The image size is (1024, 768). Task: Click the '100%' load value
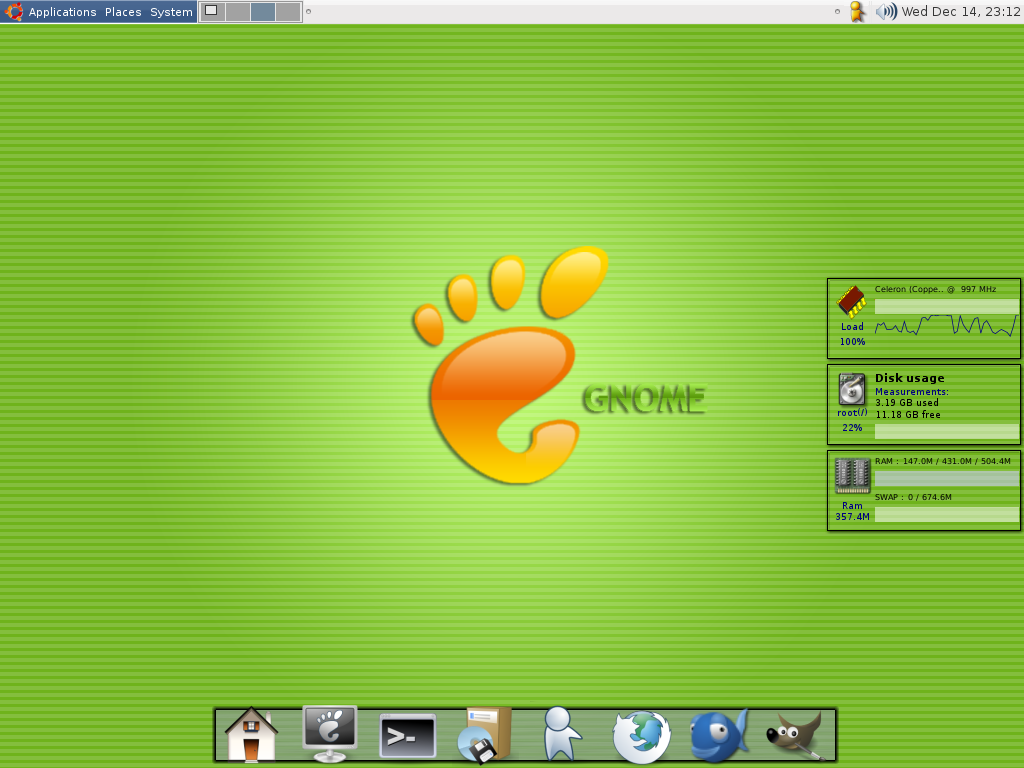tap(852, 342)
